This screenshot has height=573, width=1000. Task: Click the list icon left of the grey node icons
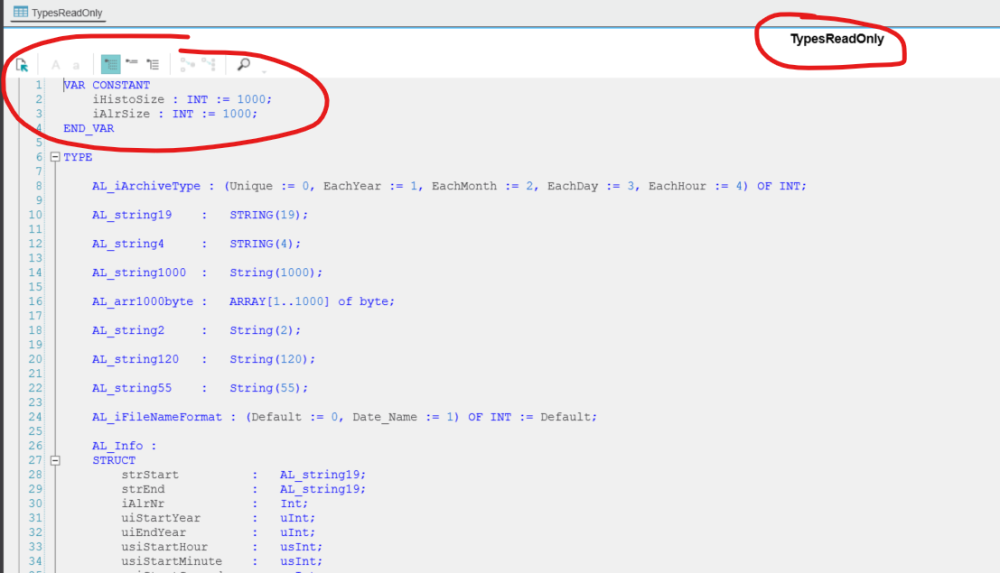point(152,65)
